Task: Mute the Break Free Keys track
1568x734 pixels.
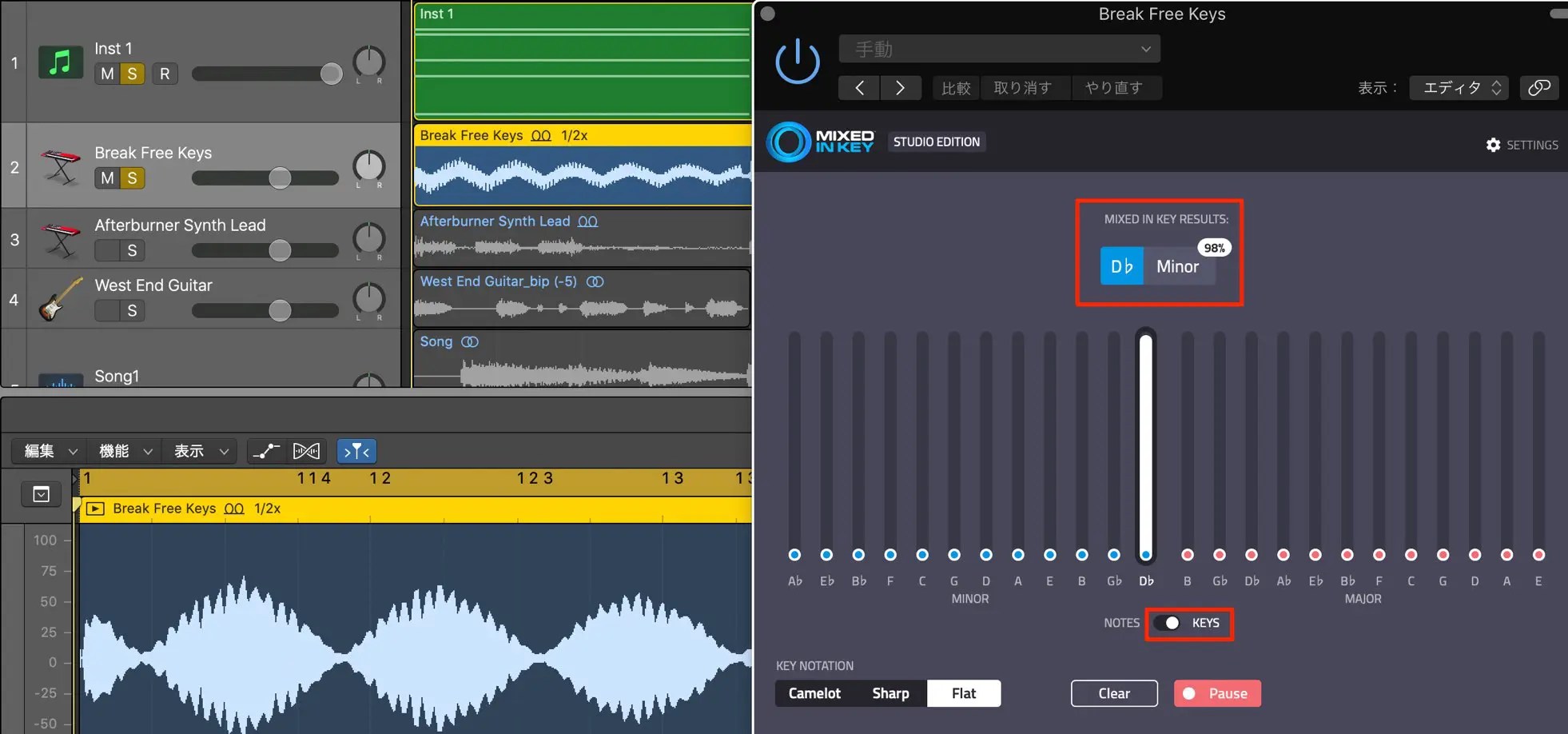Action: click(x=107, y=178)
